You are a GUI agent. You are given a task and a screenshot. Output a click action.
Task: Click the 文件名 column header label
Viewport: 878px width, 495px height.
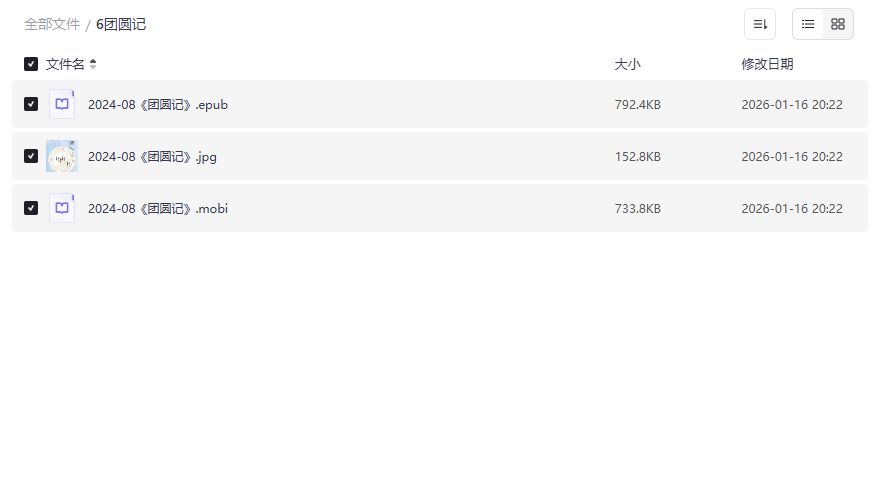(x=65, y=64)
